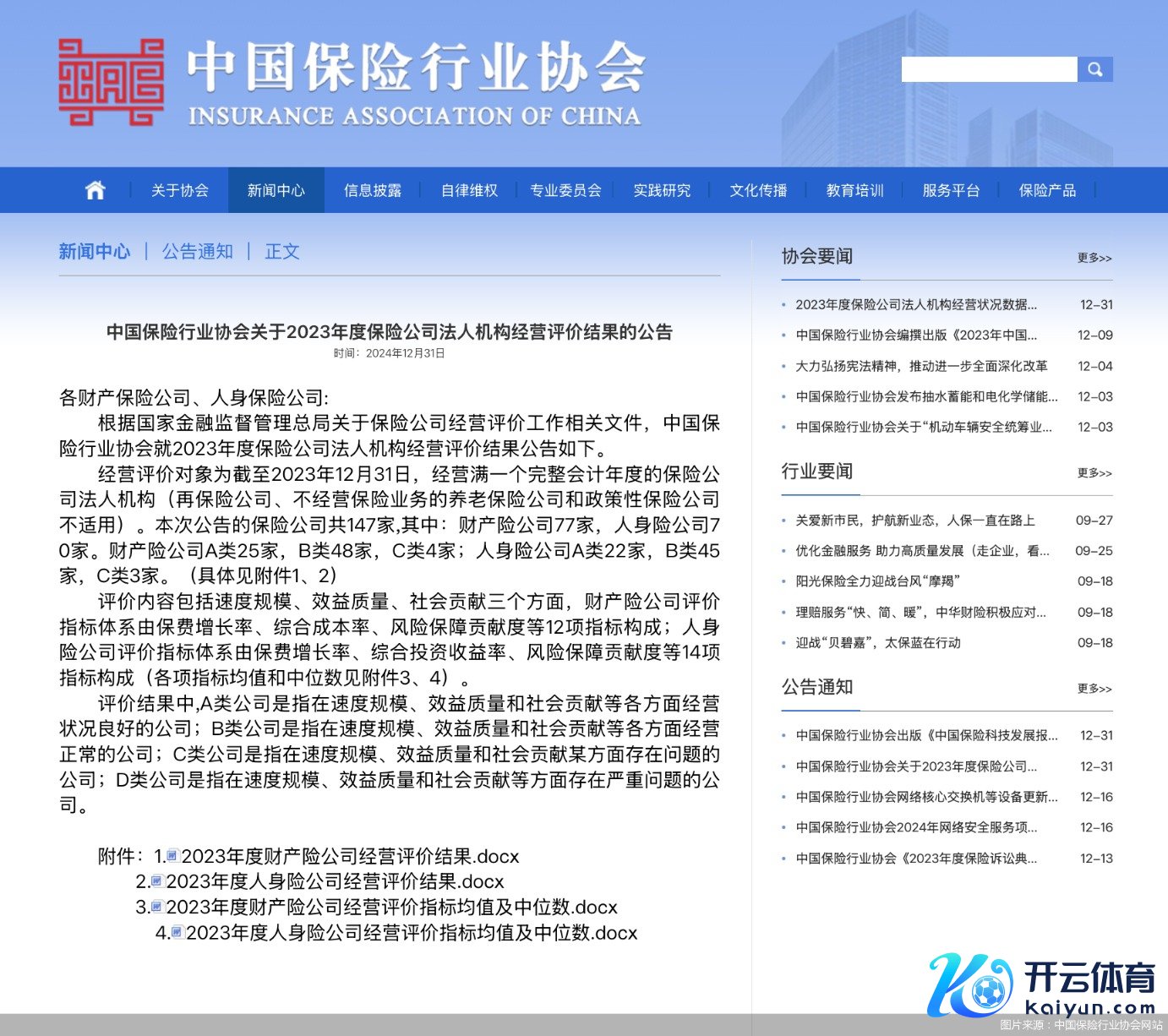
Task: Open the 保险产品 navigation menu
Action: (1047, 190)
